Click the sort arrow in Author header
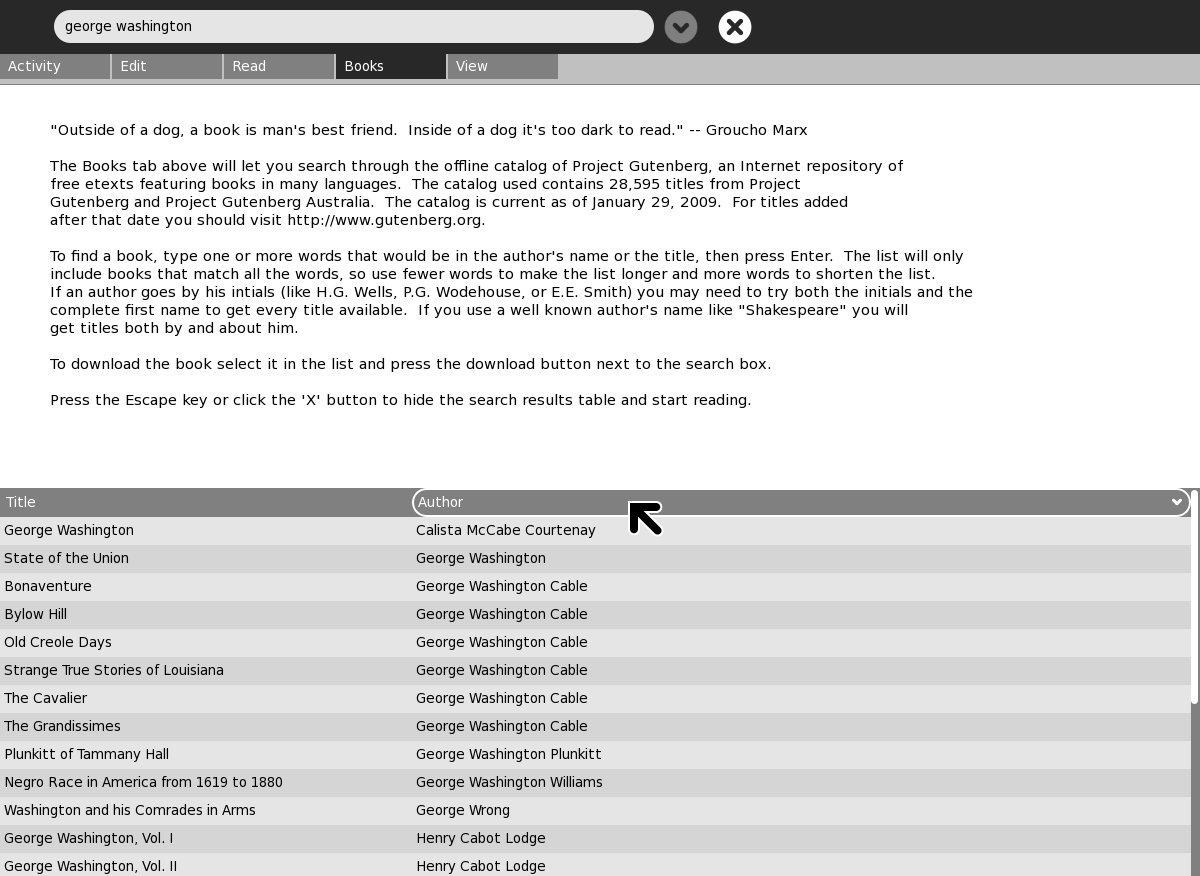The height and width of the screenshot is (876, 1200). [1176, 502]
